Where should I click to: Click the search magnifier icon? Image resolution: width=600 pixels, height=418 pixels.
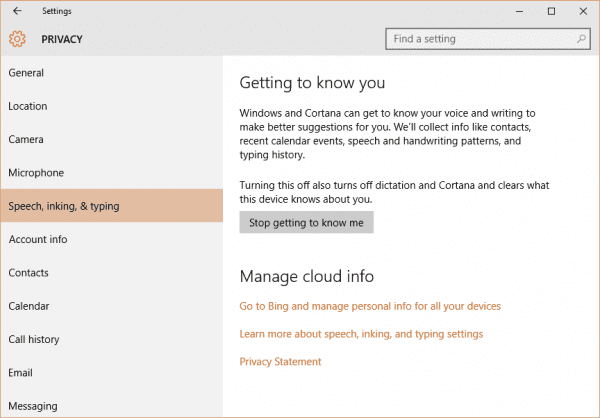(581, 39)
